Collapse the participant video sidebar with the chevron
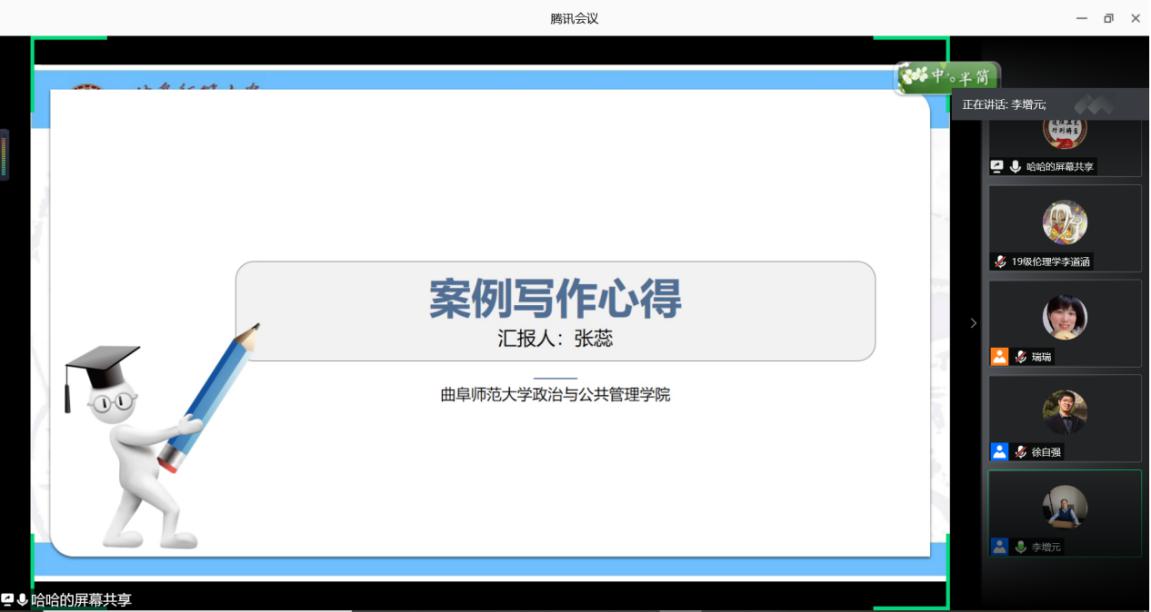The height and width of the screenshot is (612, 1151). (x=973, y=323)
